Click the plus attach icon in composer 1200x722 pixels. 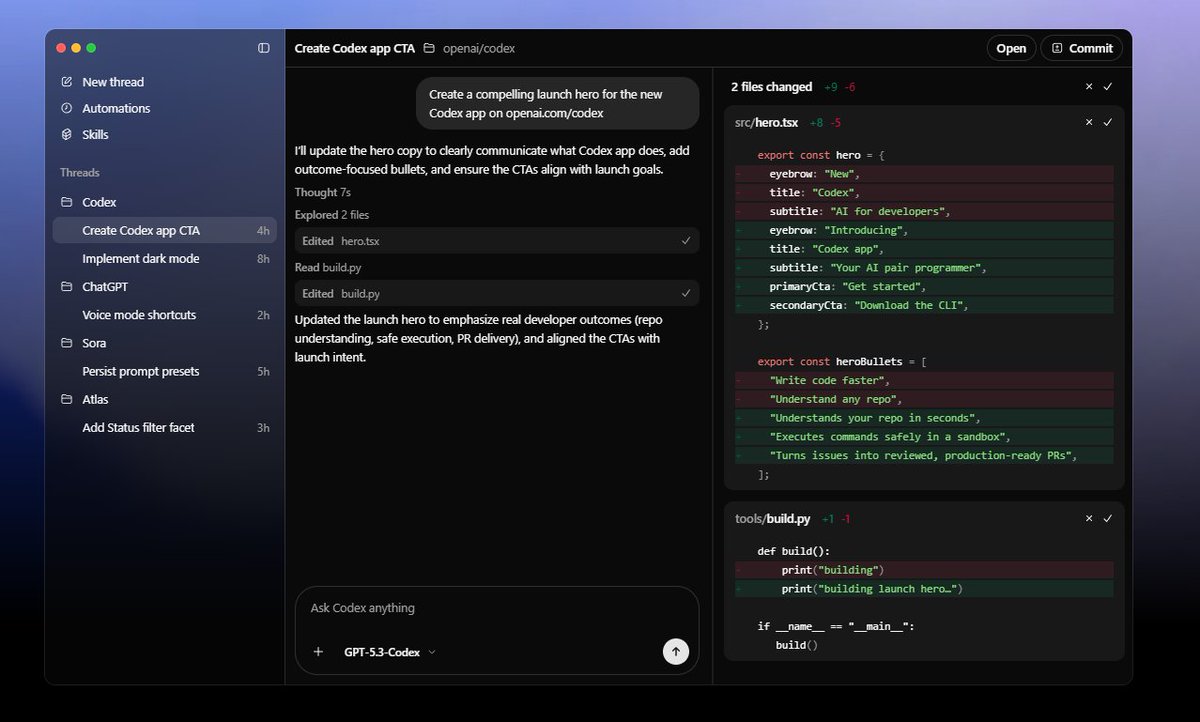point(318,652)
